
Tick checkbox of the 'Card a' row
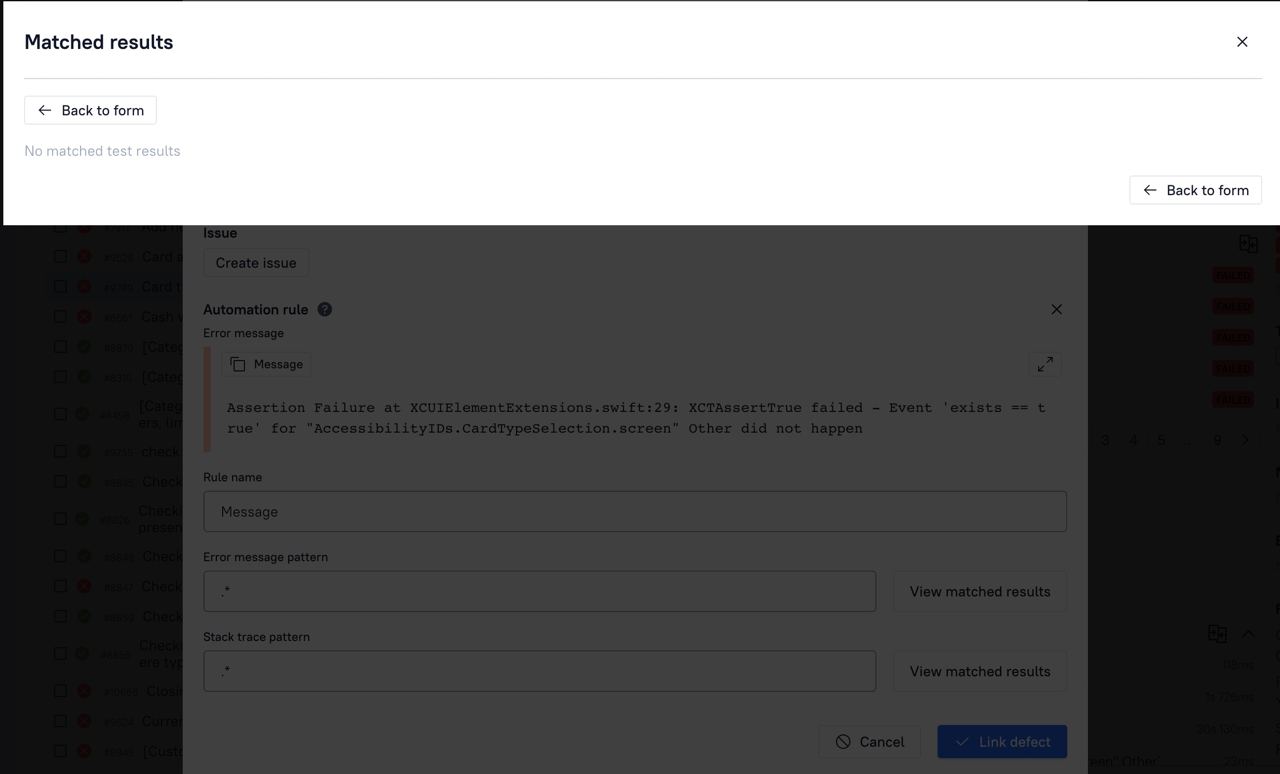coord(61,257)
